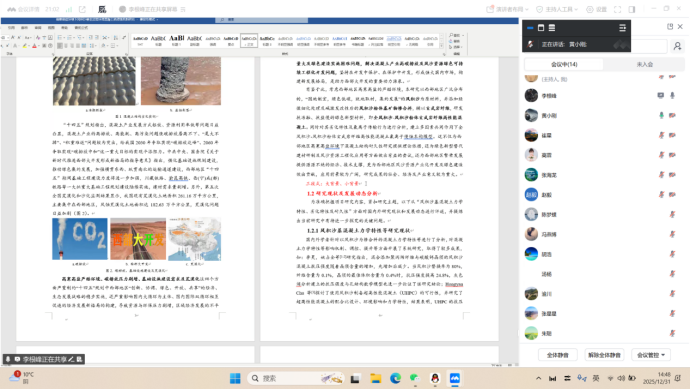The height and width of the screenshot is (389, 690).
Task: Toggle 张海龙's camera icon
Action: [x=672, y=175]
